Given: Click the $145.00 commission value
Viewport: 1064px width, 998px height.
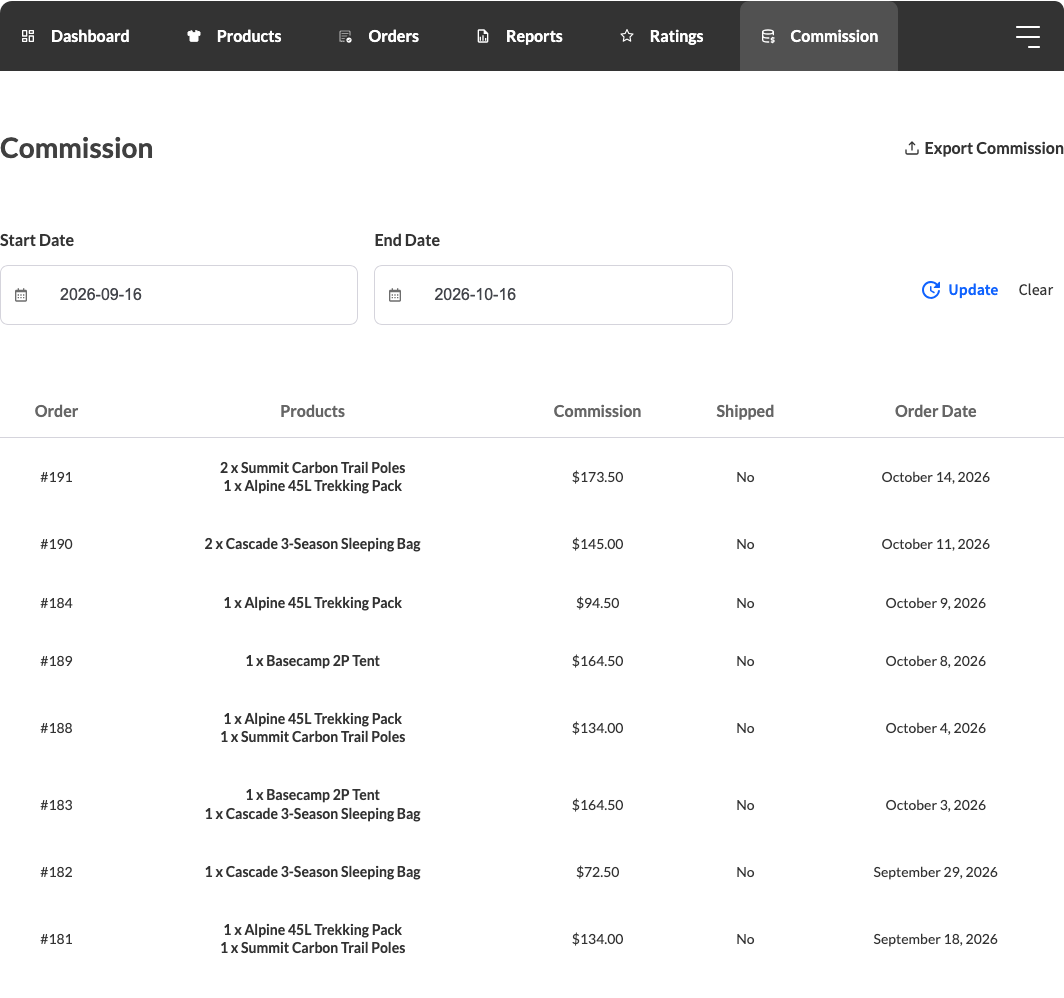Looking at the screenshot, I should tap(597, 544).
